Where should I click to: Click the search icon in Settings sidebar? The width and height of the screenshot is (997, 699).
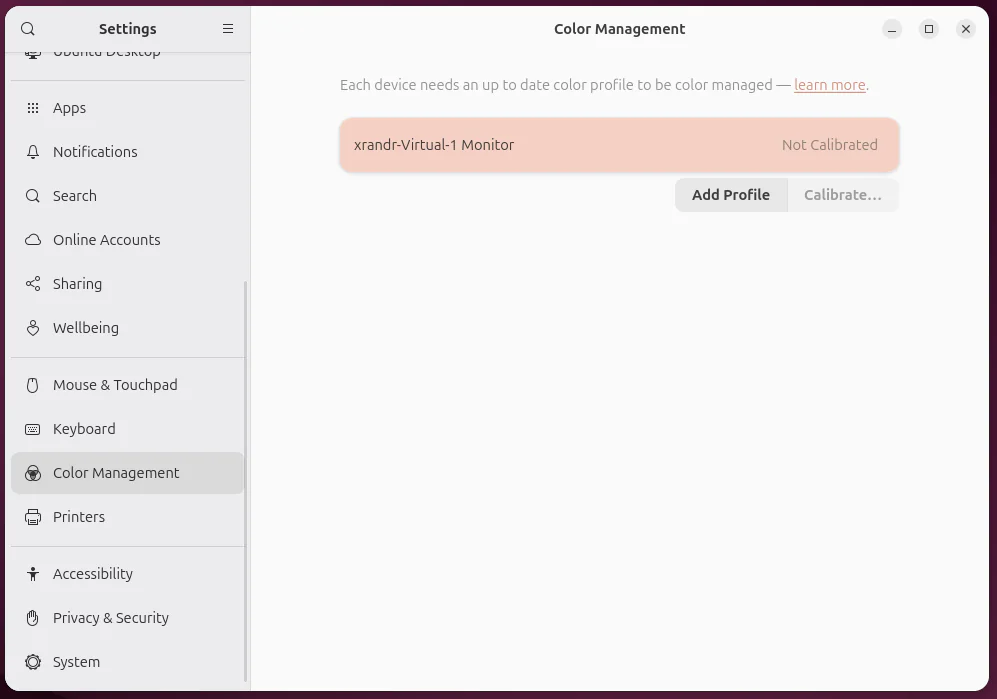coord(28,29)
